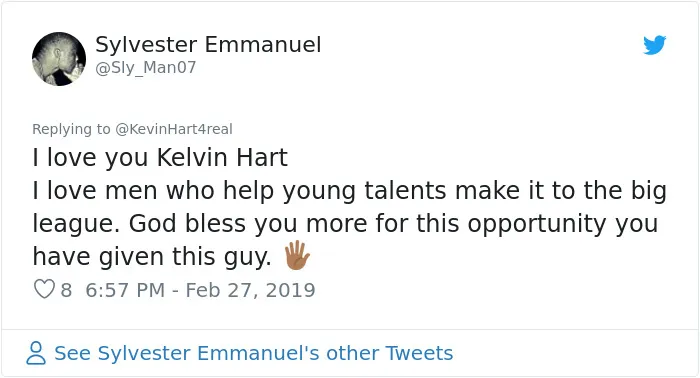The width and height of the screenshot is (700, 378).
Task: Click the 'Replying to' label
Action: coord(71,129)
